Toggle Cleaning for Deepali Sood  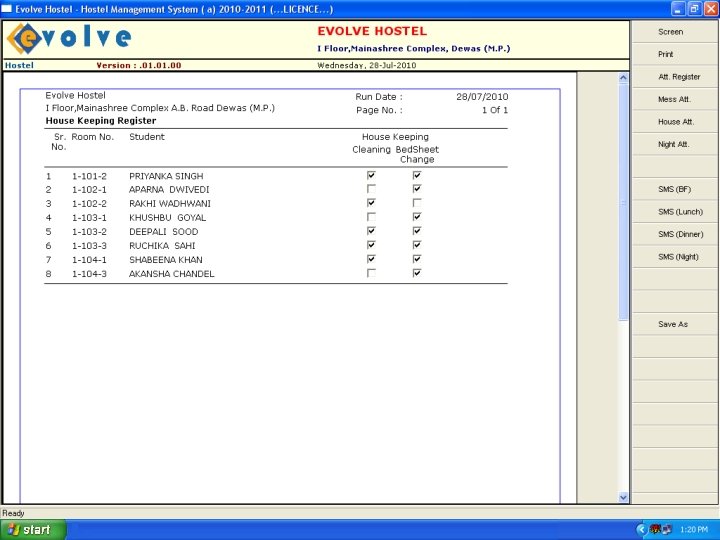(371, 231)
